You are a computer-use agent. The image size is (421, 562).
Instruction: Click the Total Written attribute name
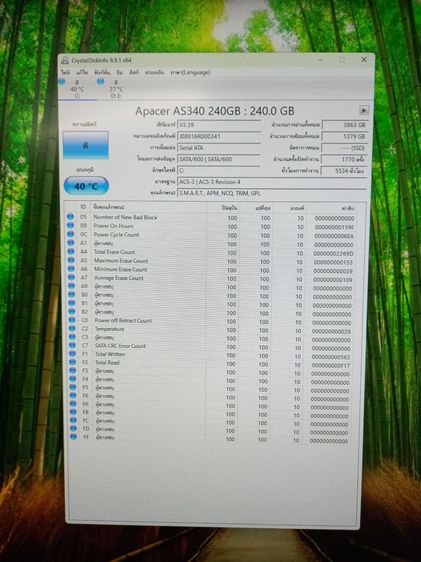pos(110,354)
